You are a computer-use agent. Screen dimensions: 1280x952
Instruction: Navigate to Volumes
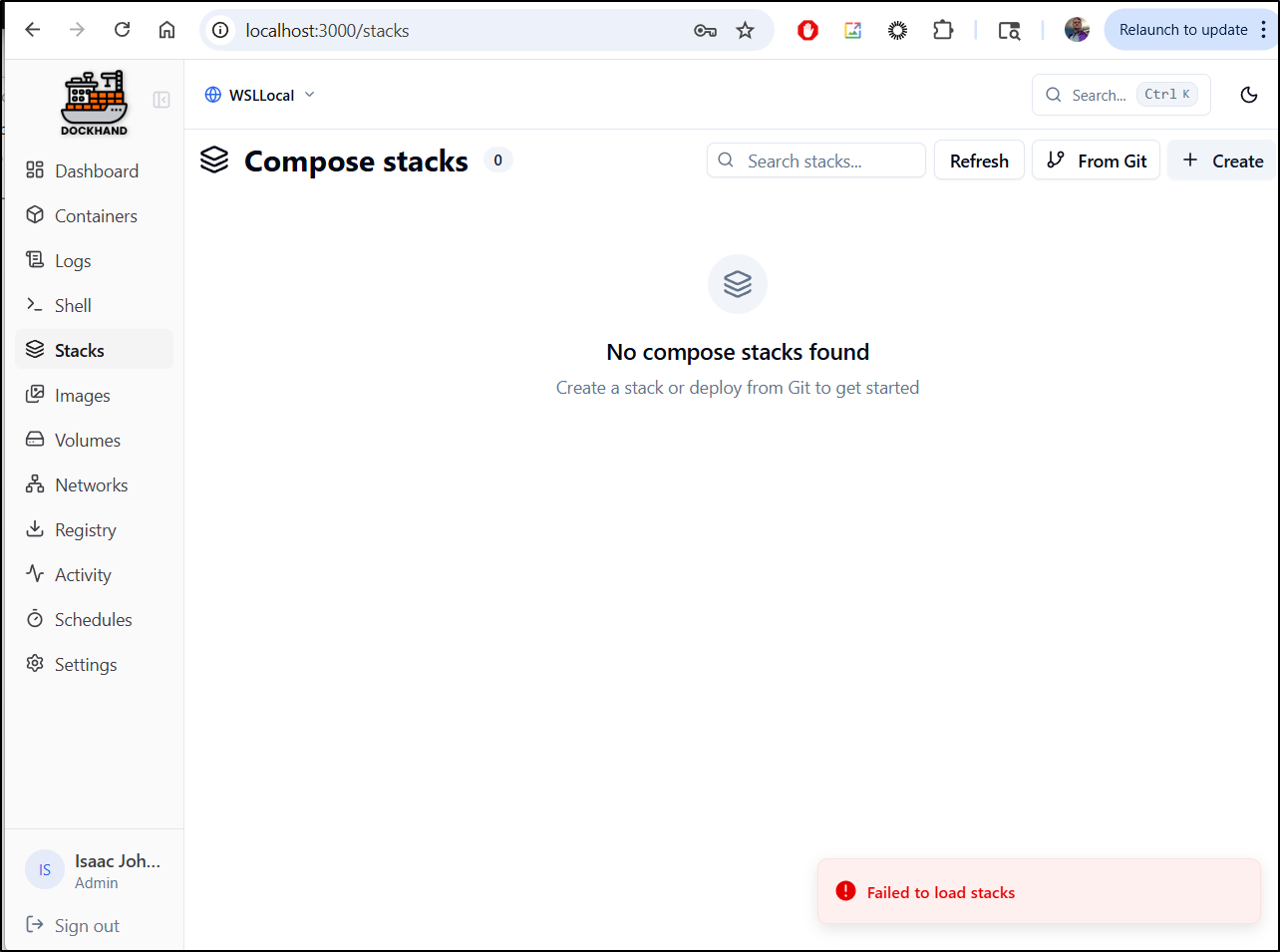click(x=87, y=440)
